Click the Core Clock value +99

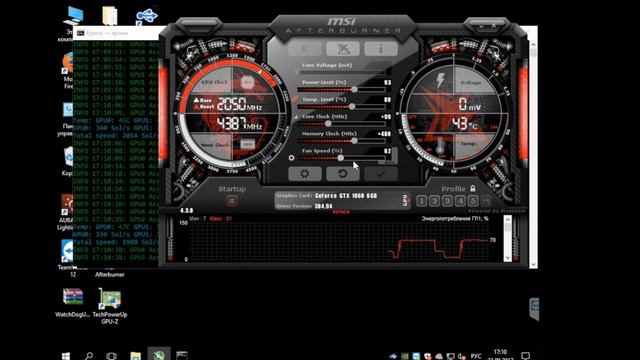tap(386, 117)
